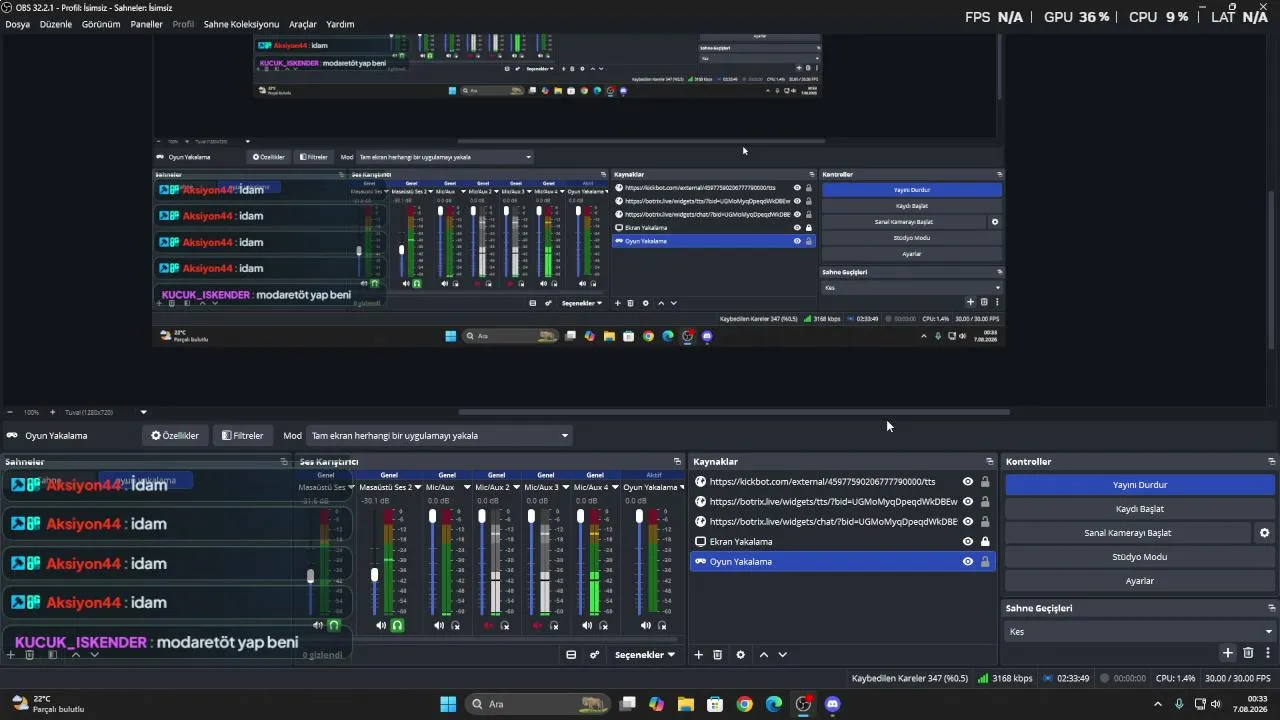Open virtual camera settings gear
Screen dimensions: 1280x720
(1265, 533)
